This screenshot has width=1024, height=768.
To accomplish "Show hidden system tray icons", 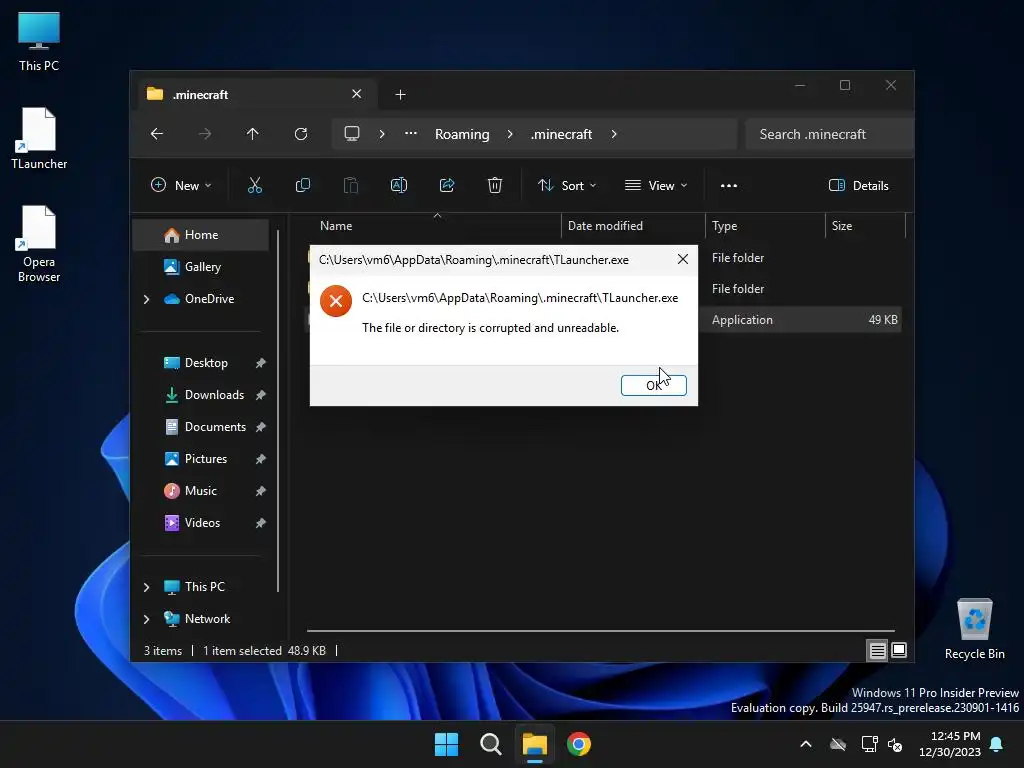I will tap(806, 744).
